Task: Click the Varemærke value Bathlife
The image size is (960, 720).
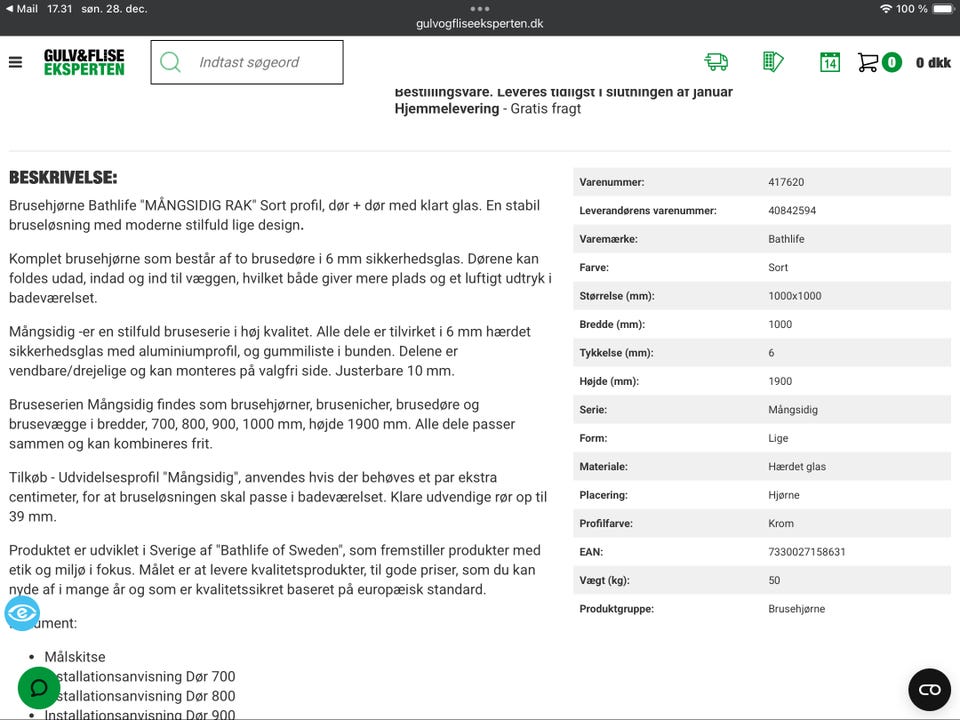Action: click(x=786, y=239)
